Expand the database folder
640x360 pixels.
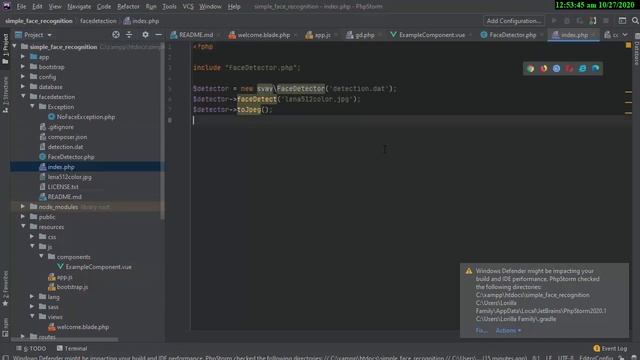click(x=23, y=87)
